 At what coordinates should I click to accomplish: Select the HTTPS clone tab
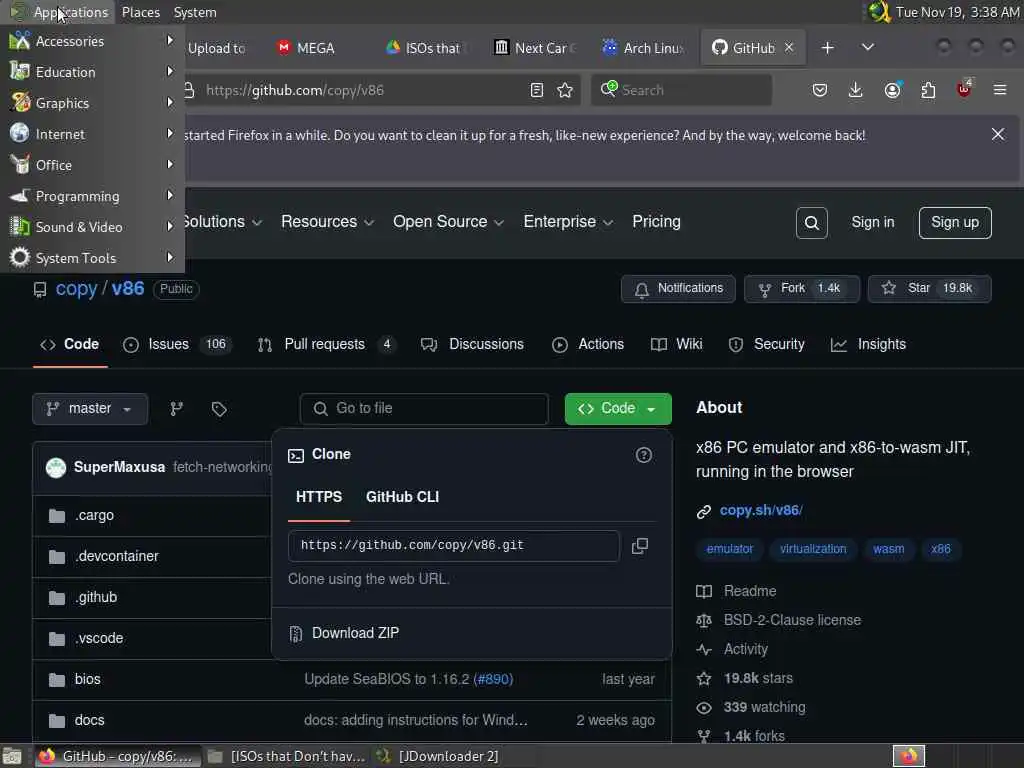319,497
